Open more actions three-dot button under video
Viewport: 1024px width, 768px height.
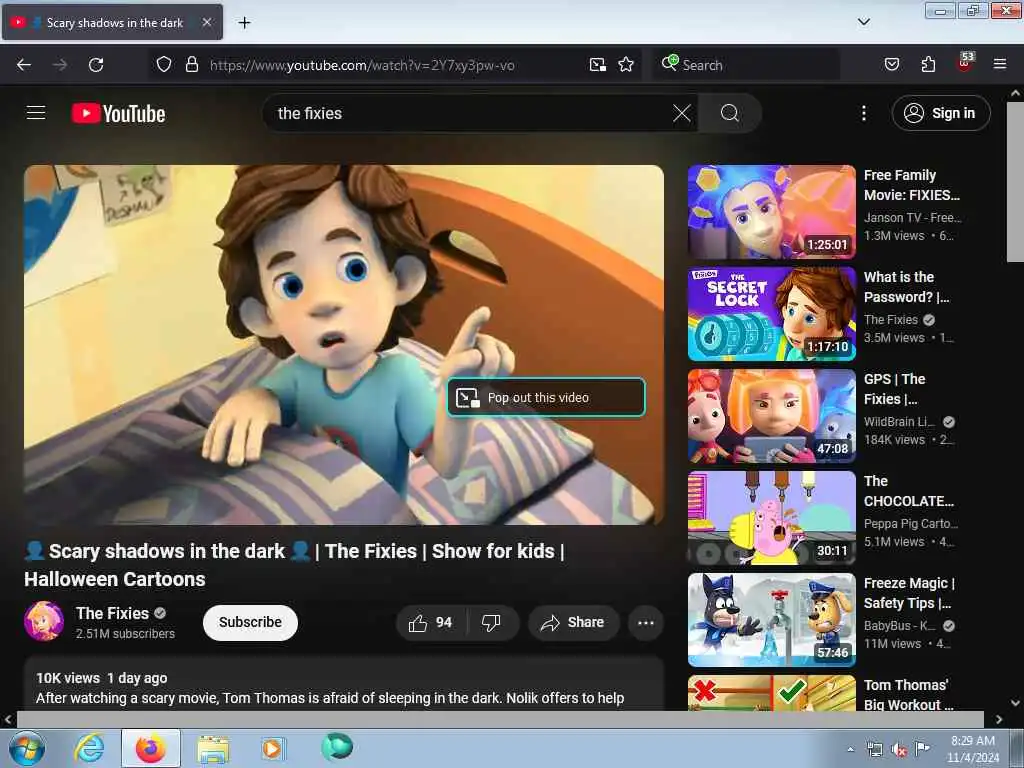pos(646,622)
